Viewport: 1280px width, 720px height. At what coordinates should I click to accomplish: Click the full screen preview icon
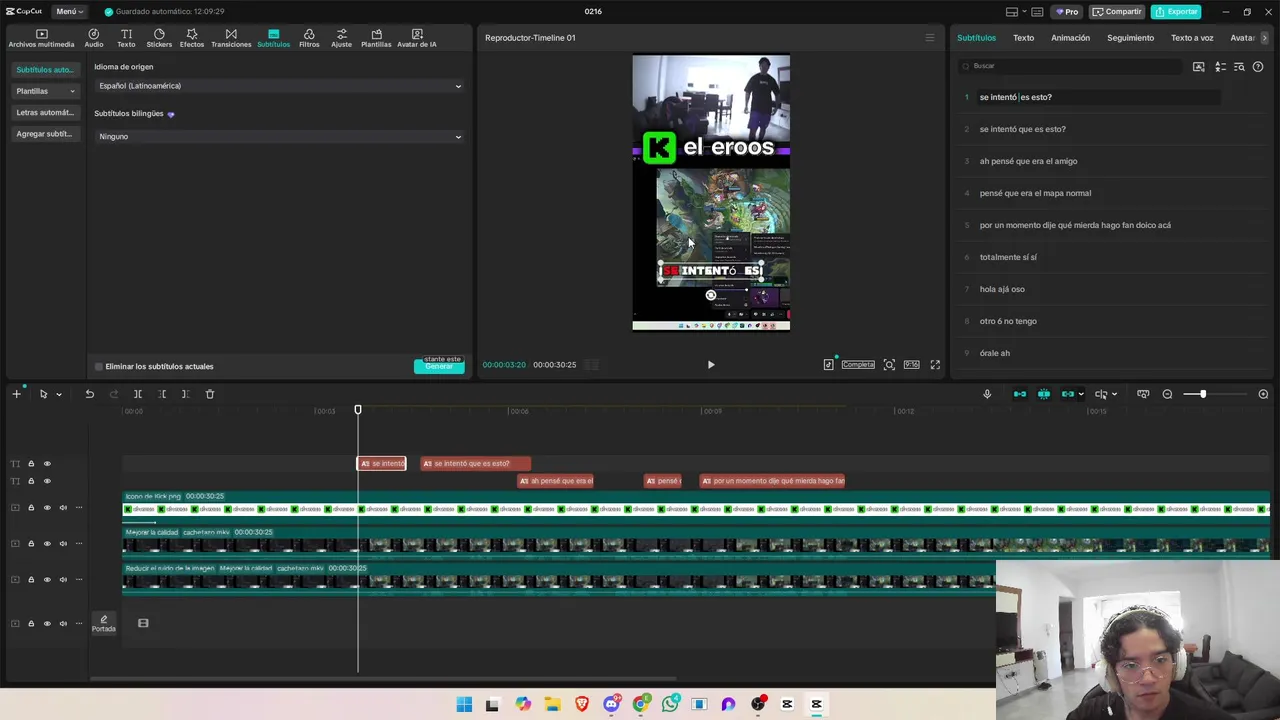click(935, 365)
